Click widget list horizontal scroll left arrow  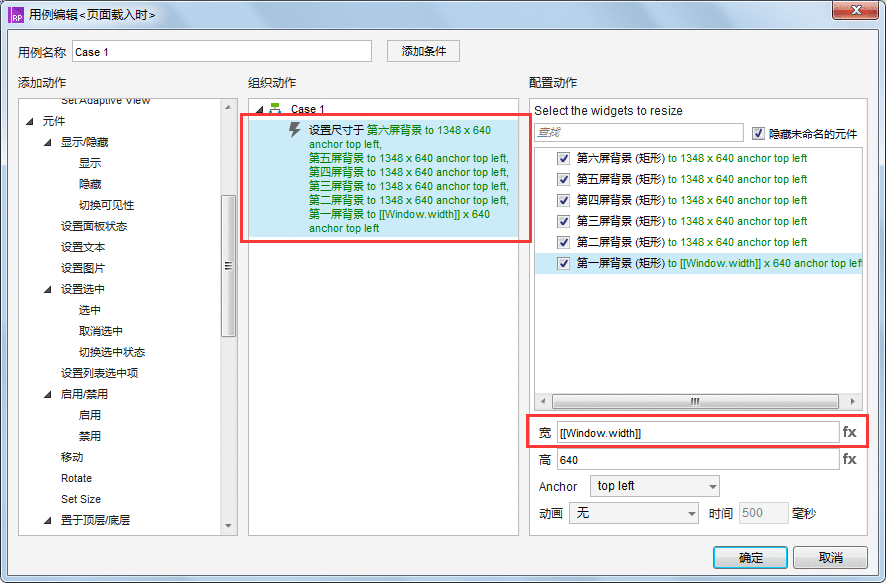(543, 401)
